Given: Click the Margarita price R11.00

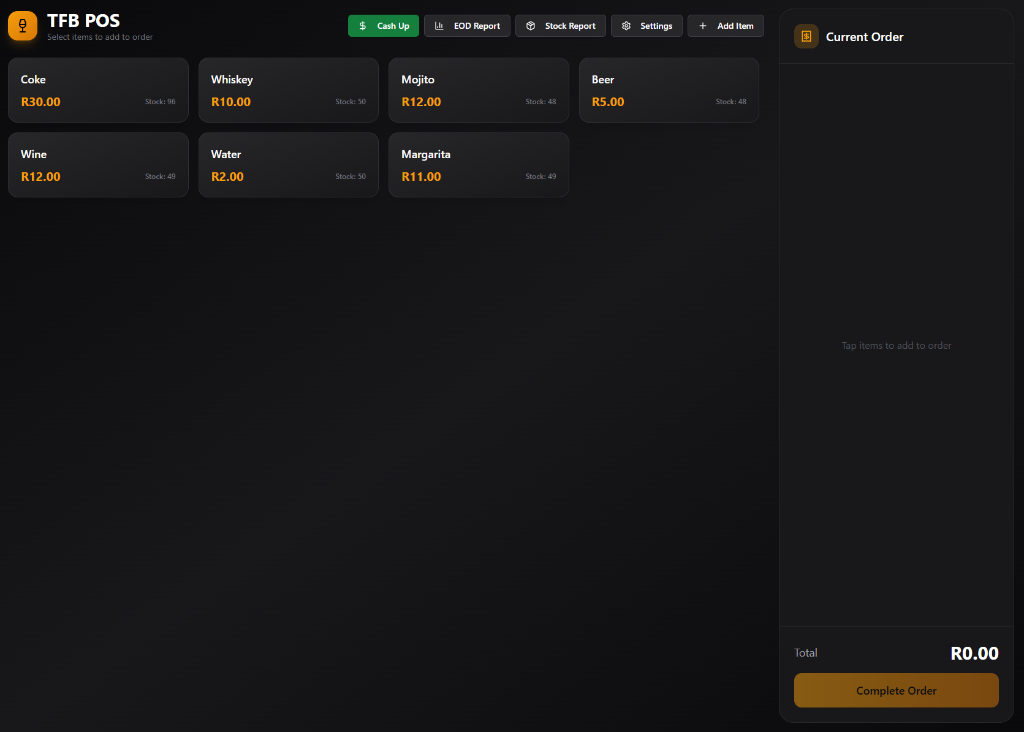Looking at the screenshot, I should [x=421, y=176].
